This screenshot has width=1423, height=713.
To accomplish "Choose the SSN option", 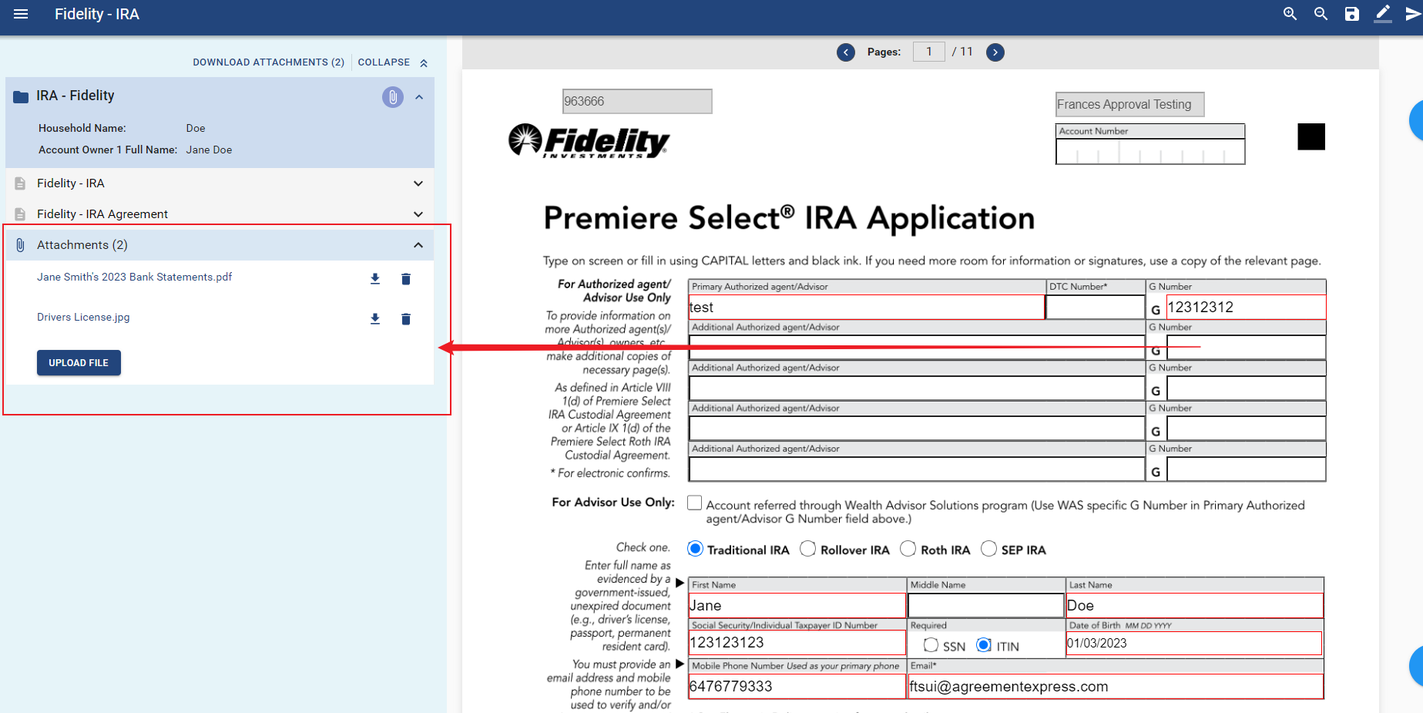I will [931, 645].
